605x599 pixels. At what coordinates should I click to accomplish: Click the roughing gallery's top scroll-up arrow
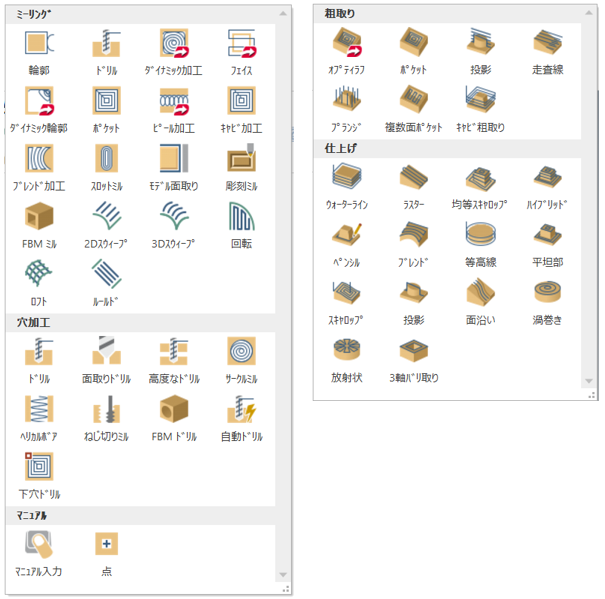point(590,13)
